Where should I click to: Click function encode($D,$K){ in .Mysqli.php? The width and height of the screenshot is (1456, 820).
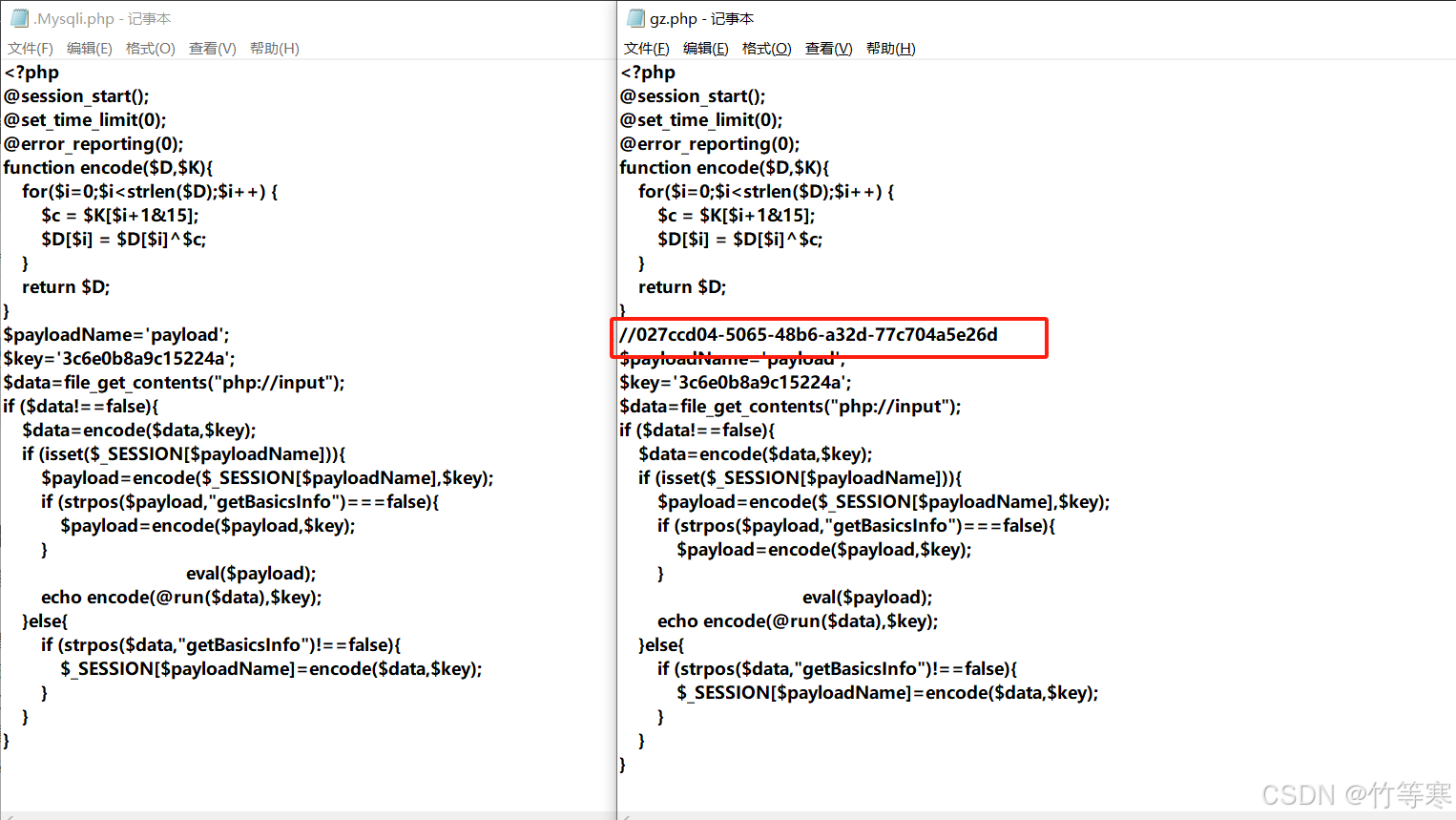tap(109, 168)
